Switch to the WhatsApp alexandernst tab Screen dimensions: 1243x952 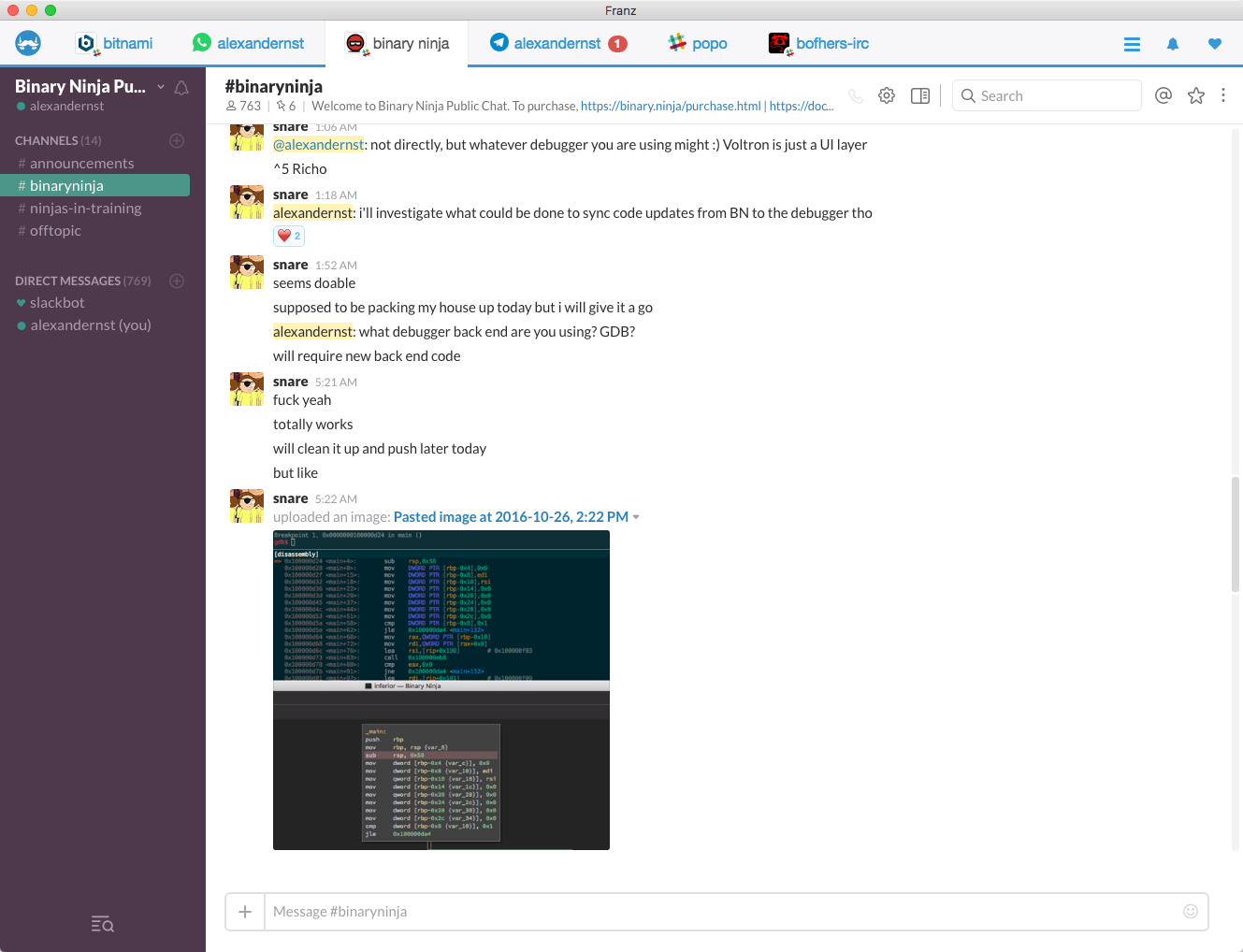(248, 43)
